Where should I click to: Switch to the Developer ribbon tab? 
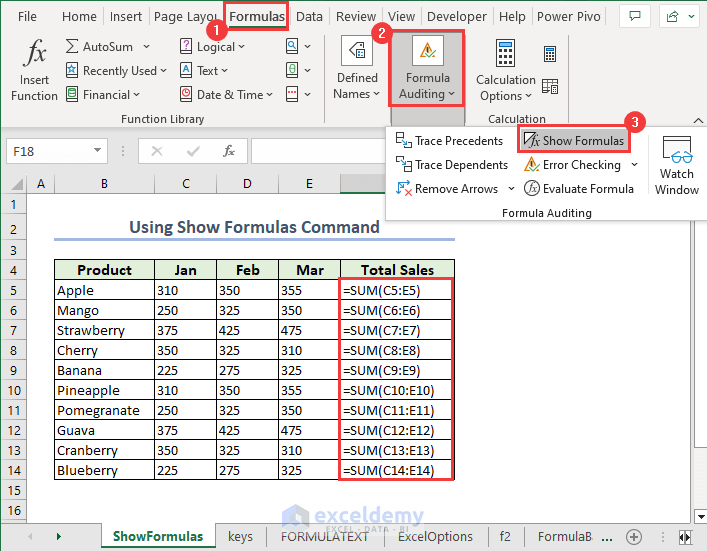[x=457, y=17]
